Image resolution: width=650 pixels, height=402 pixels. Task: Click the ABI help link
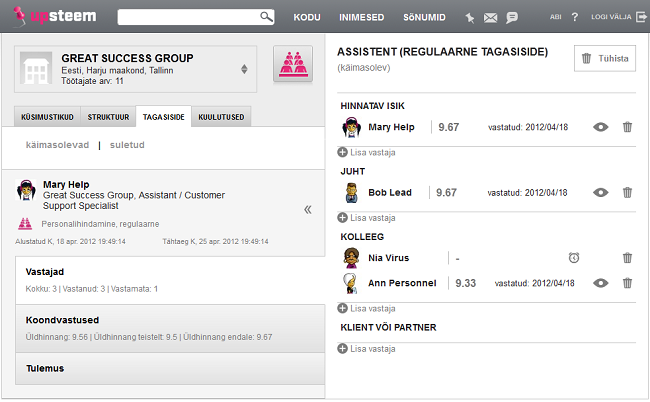[x=555, y=17]
